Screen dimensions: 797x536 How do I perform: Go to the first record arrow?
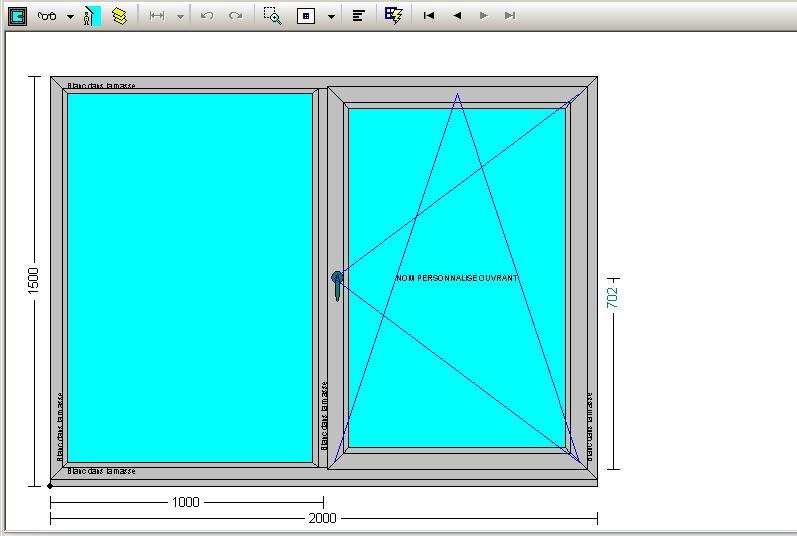point(428,16)
